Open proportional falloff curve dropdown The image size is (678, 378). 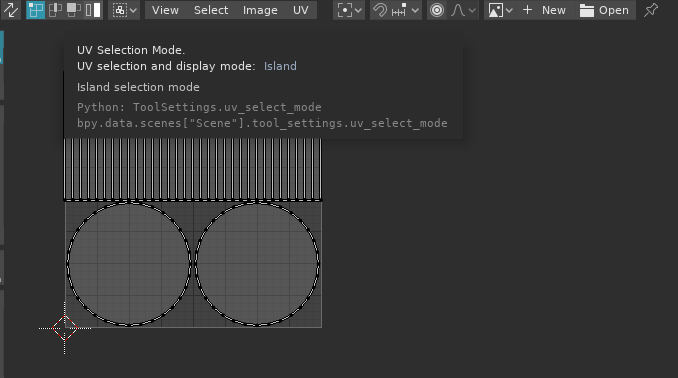[463, 10]
